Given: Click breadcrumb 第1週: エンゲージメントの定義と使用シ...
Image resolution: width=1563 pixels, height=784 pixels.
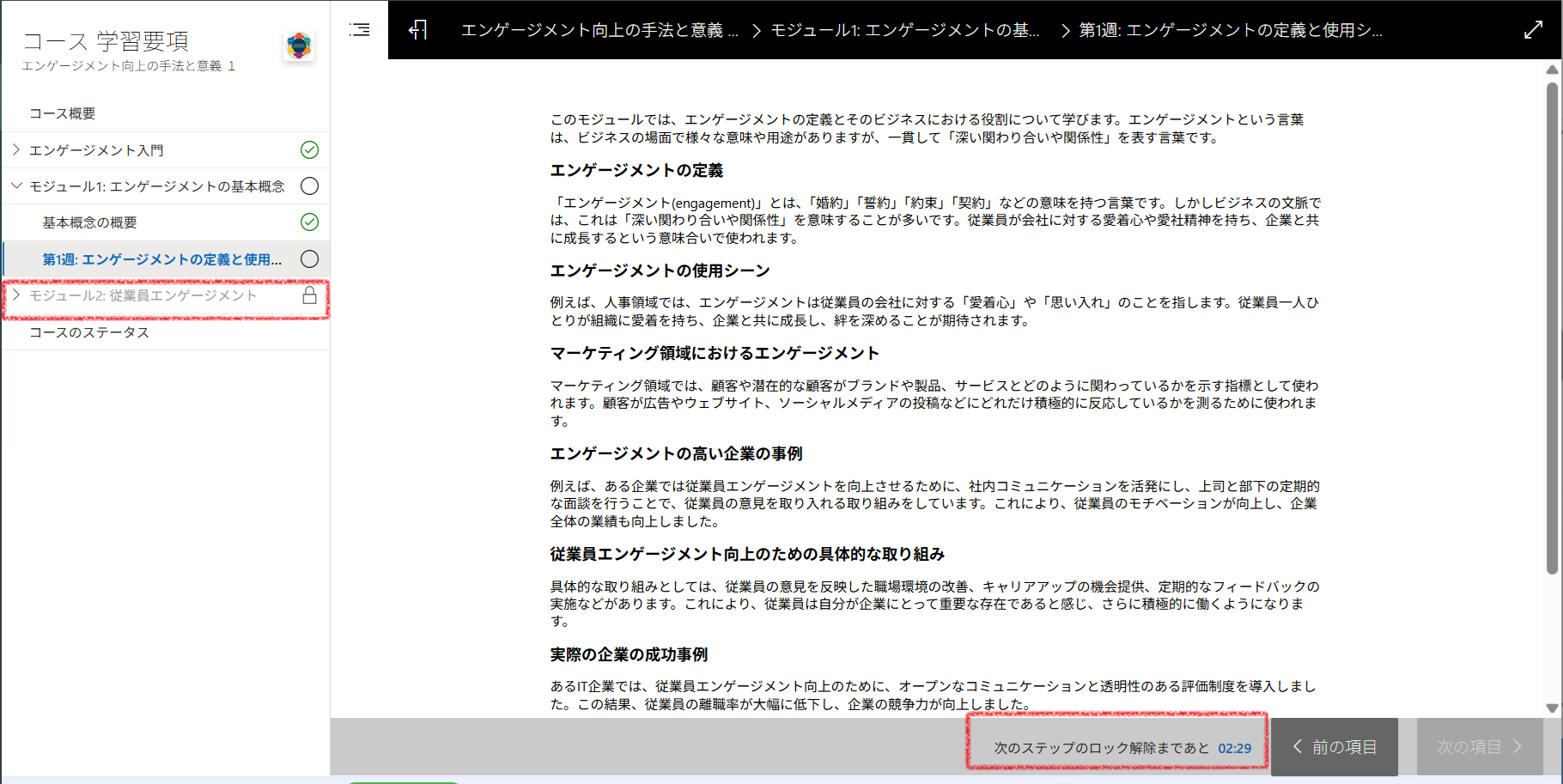Looking at the screenshot, I should [x=1231, y=30].
